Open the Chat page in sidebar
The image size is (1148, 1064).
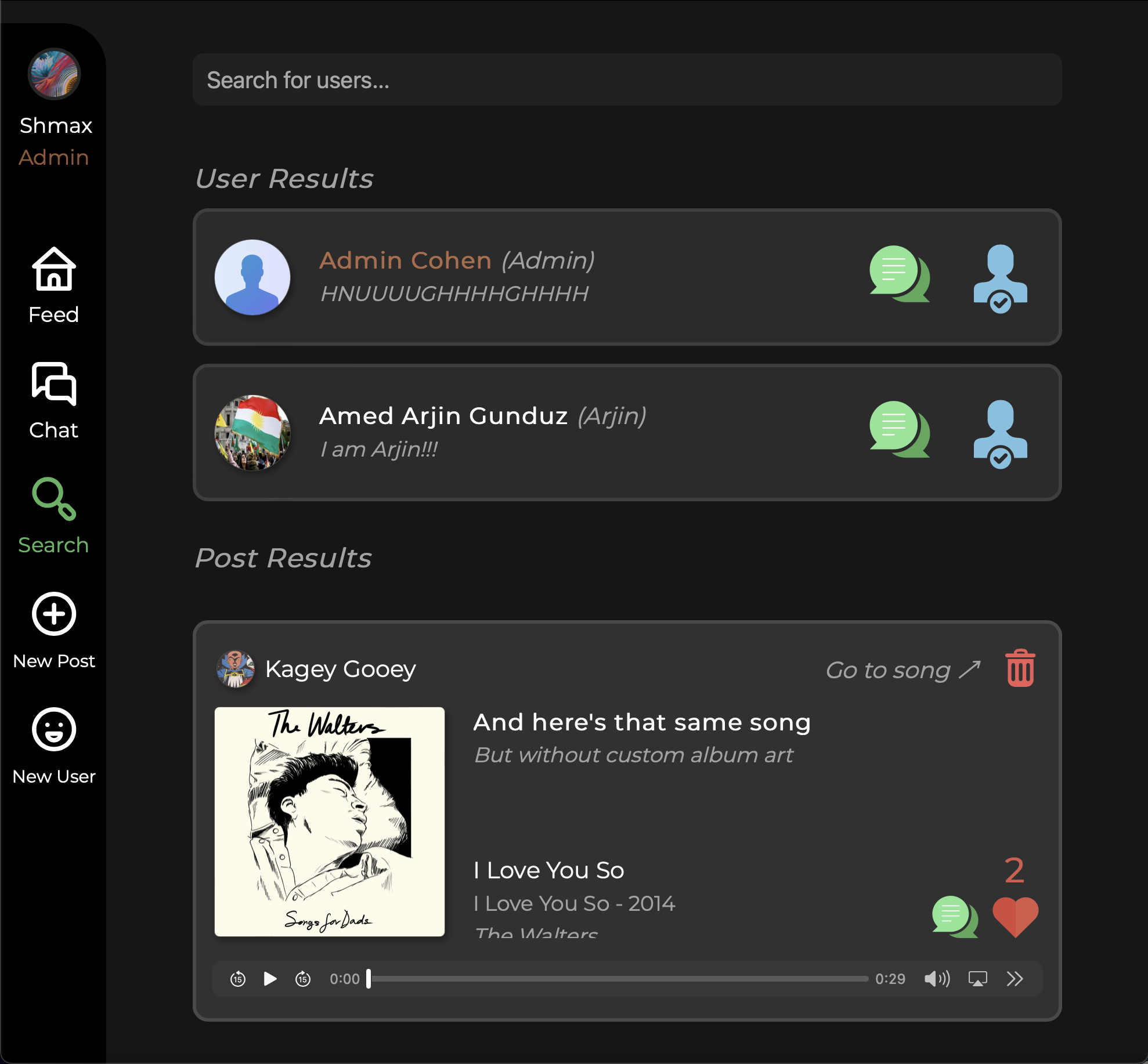coord(53,400)
